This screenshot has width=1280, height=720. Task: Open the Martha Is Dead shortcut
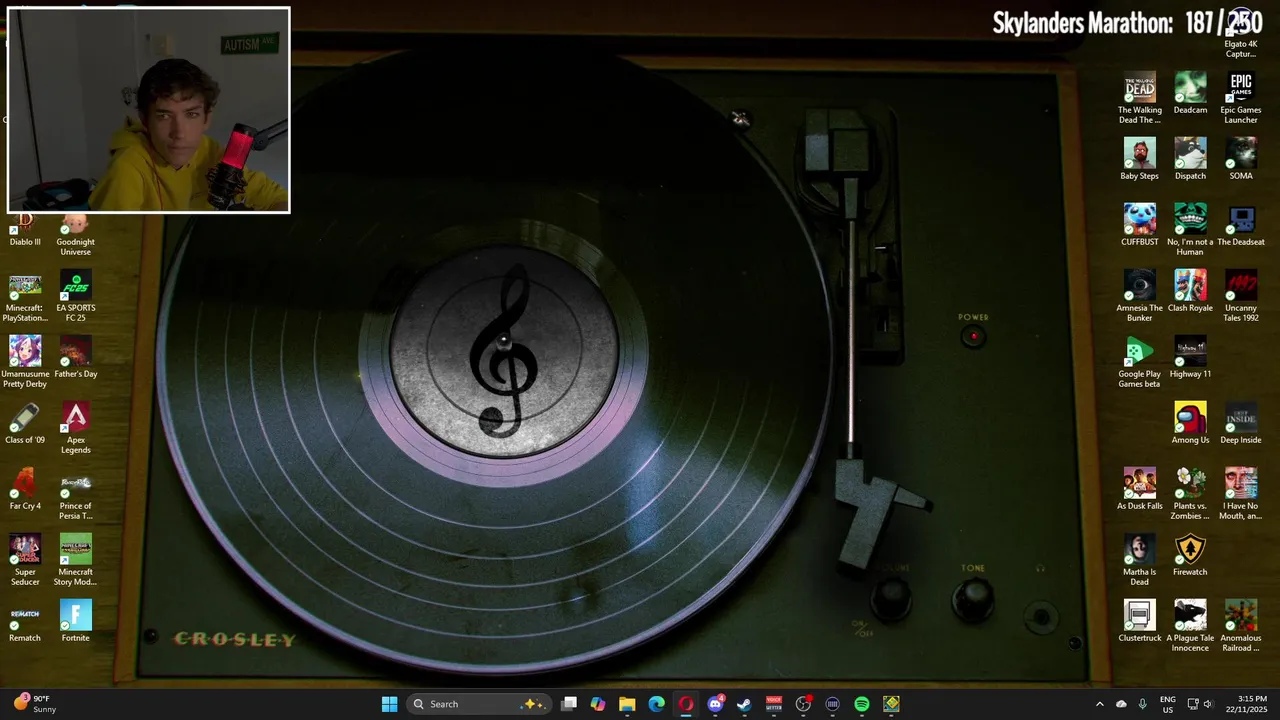tap(1140, 560)
